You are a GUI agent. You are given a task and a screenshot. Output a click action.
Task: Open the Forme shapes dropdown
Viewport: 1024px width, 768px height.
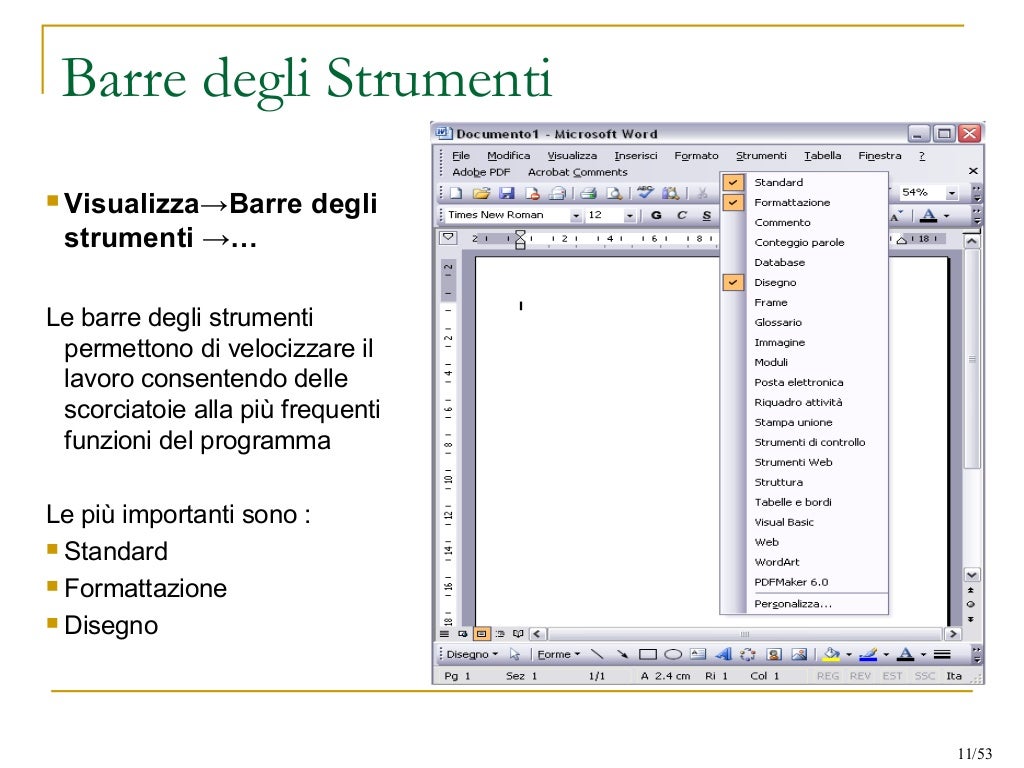click(x=558, y=654)
